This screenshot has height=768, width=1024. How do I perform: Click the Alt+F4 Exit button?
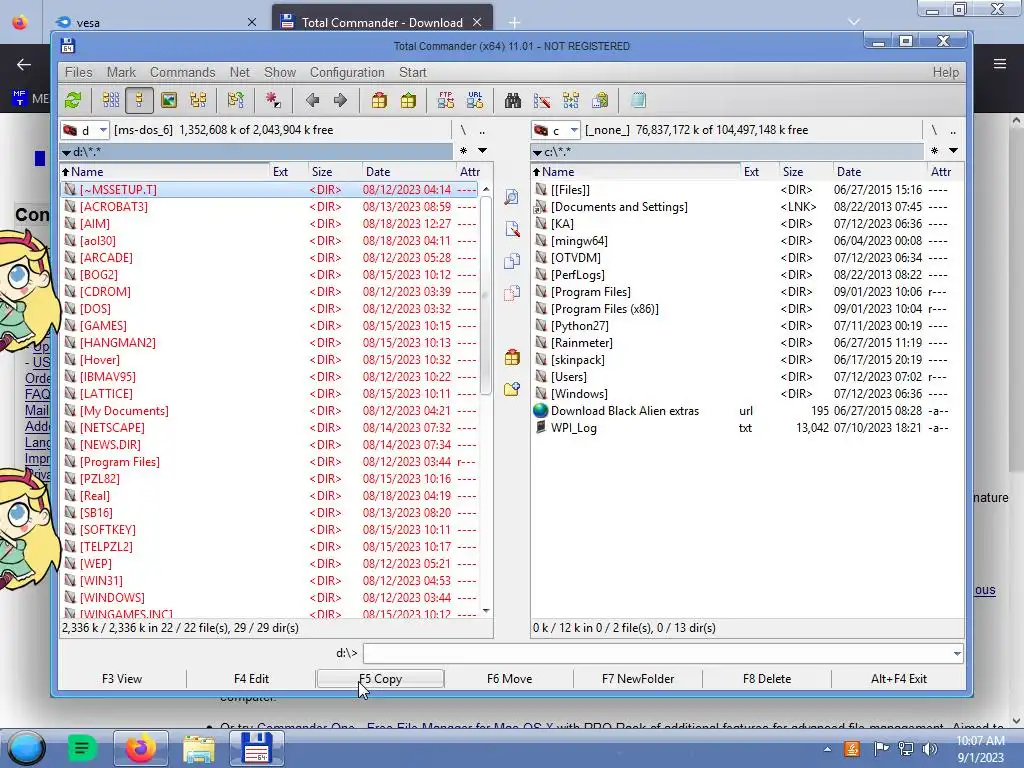pyautogui.click(x=899, y=679)
